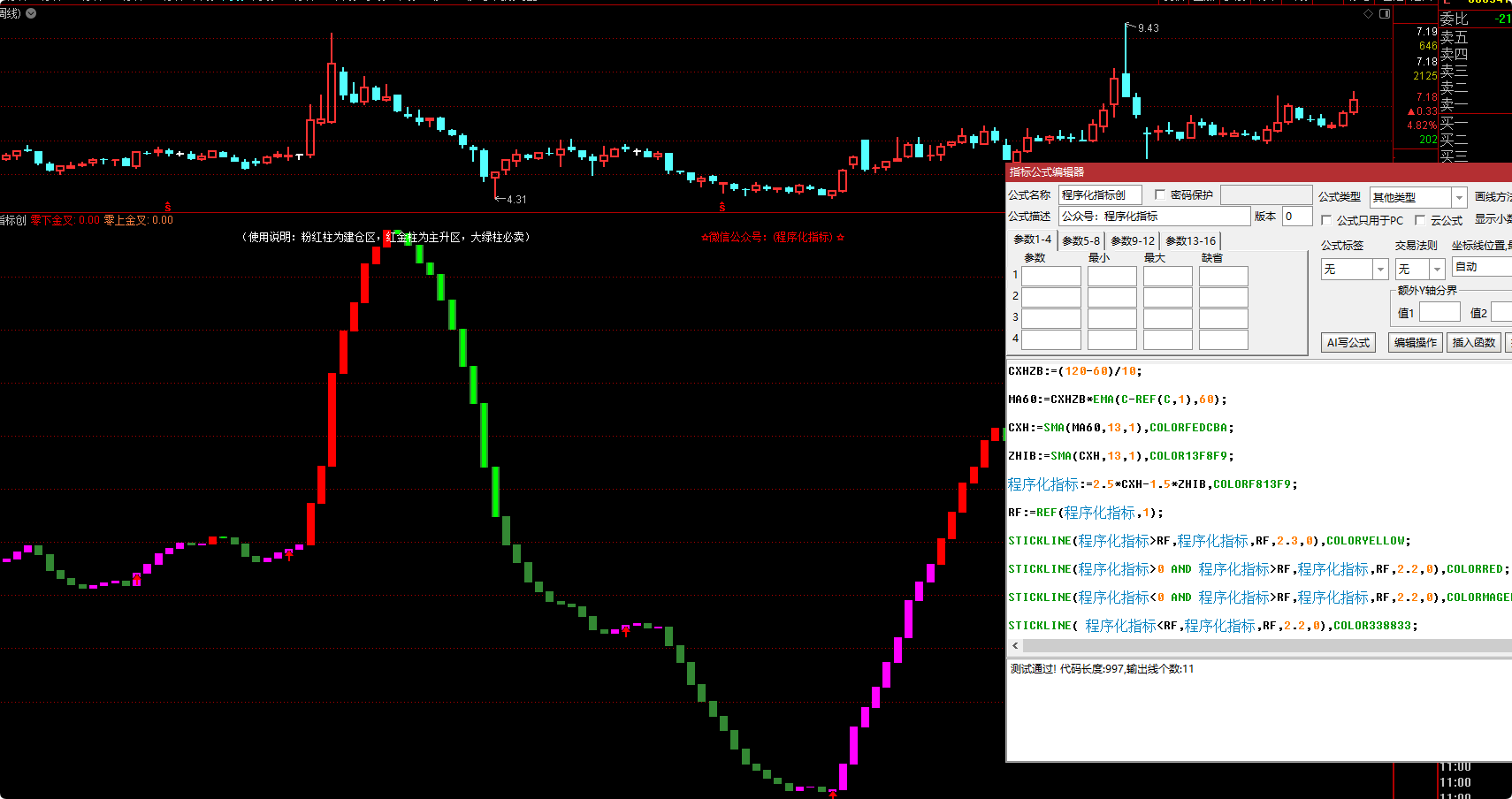Check the 公式只用于PC option

[1326, 220]
